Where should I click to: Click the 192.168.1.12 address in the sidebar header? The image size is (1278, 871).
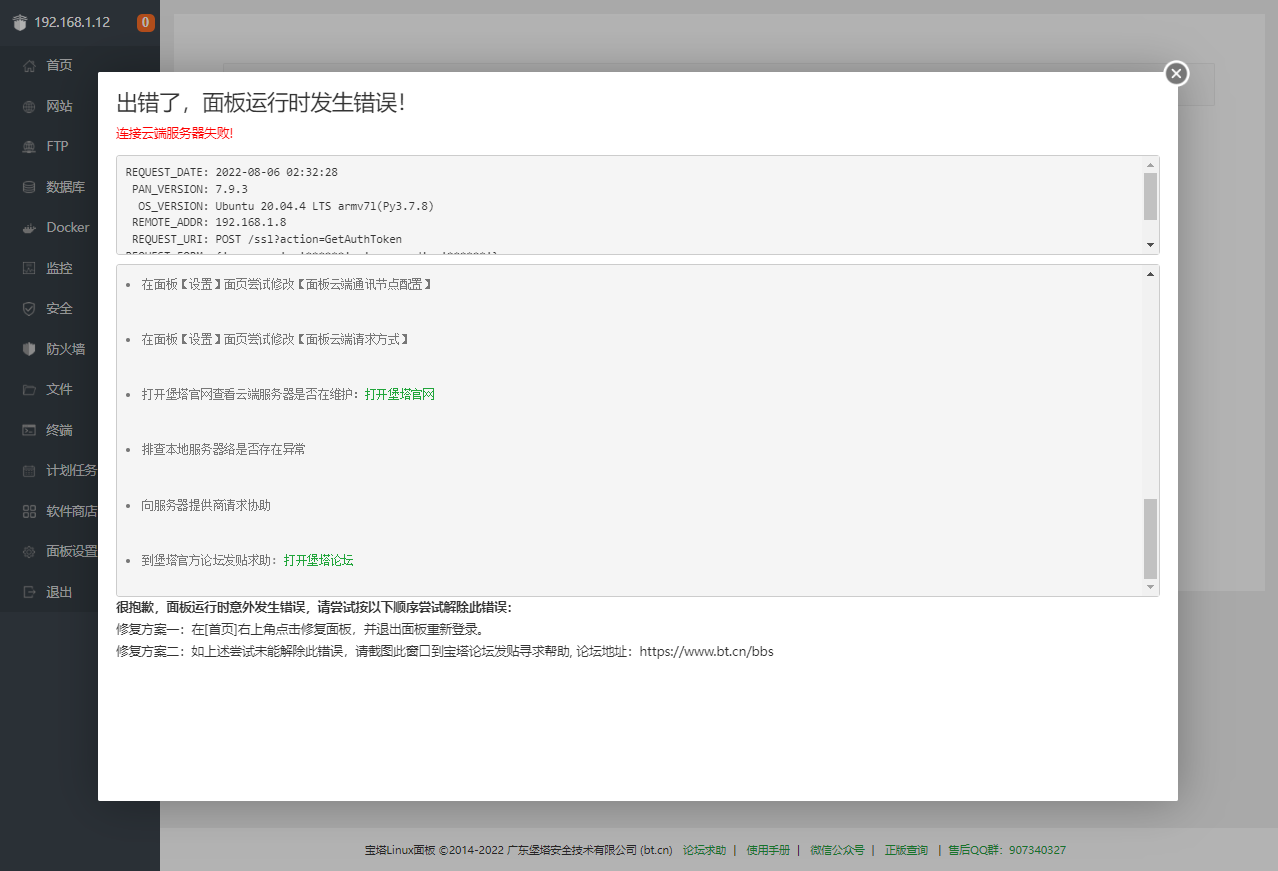pos(72,22)
